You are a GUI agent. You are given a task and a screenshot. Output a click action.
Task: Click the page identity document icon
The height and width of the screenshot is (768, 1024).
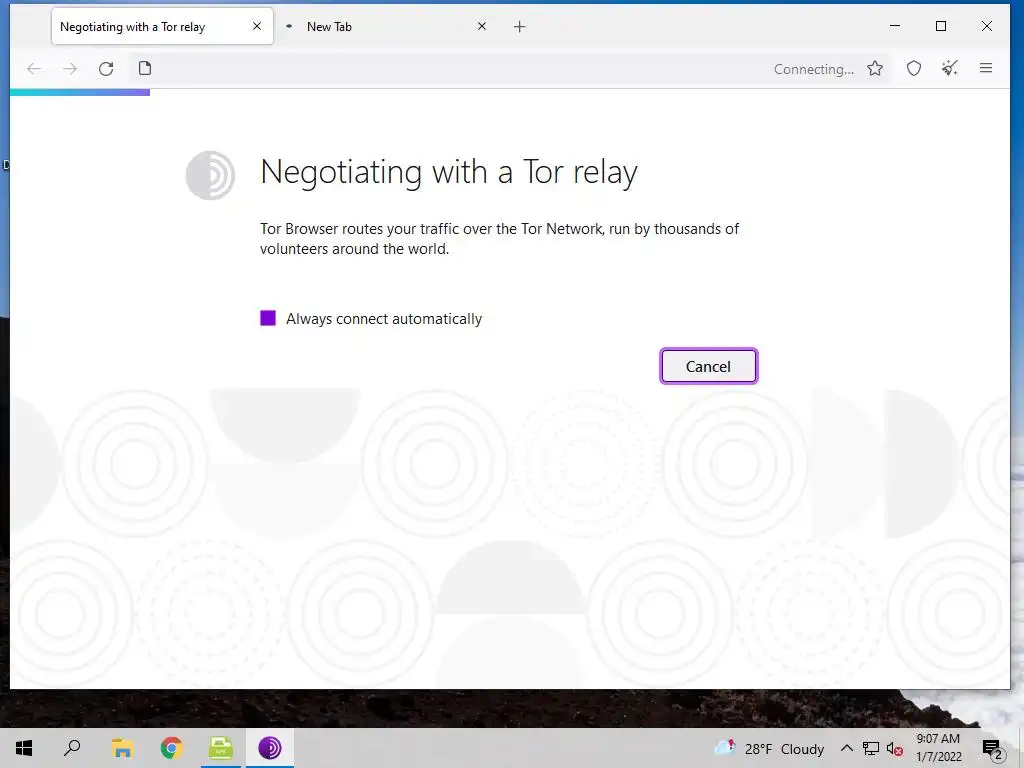pyautogui.click(x=145, y=68)
